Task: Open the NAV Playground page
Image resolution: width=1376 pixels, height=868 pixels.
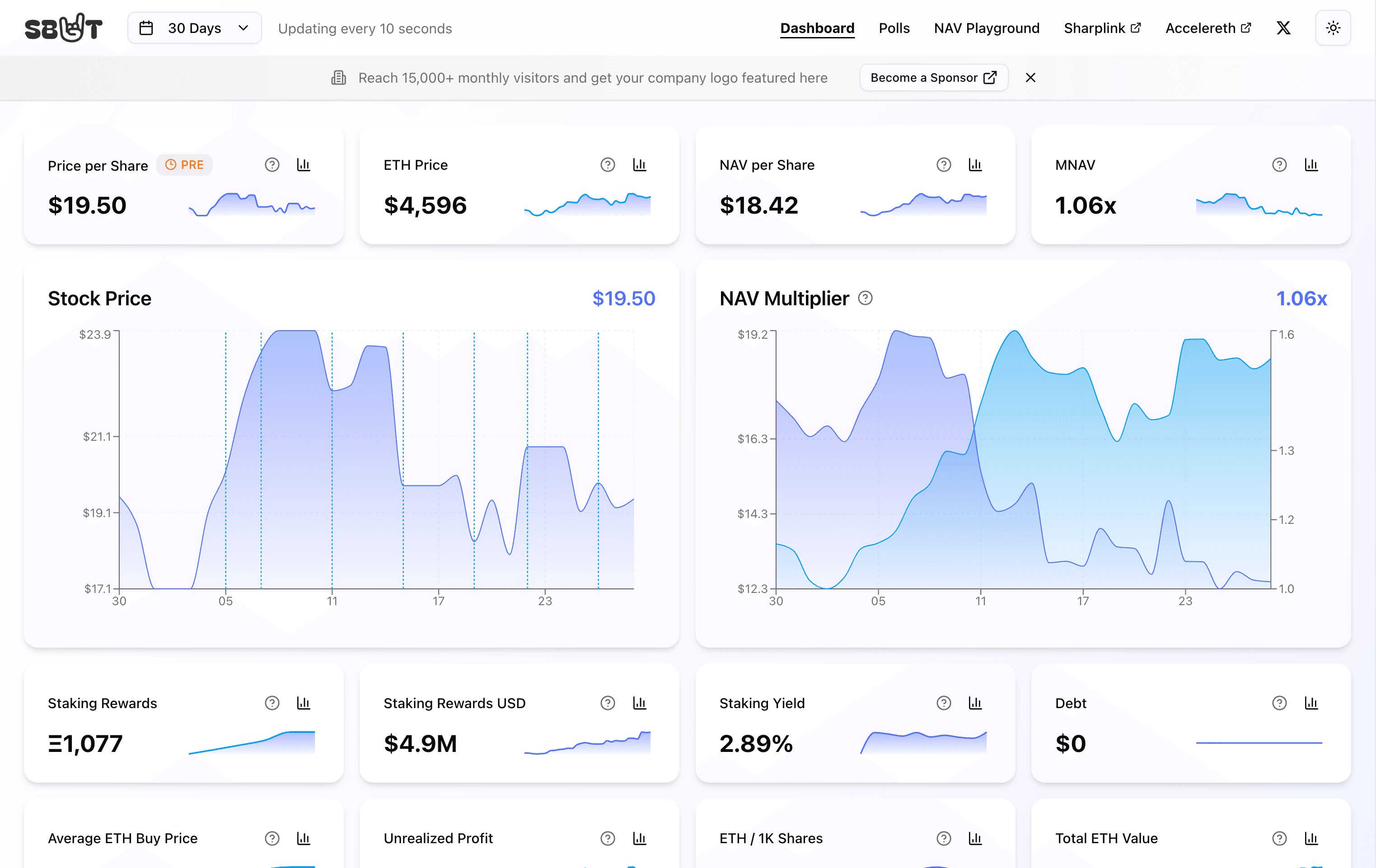Action: pos(986,28)
